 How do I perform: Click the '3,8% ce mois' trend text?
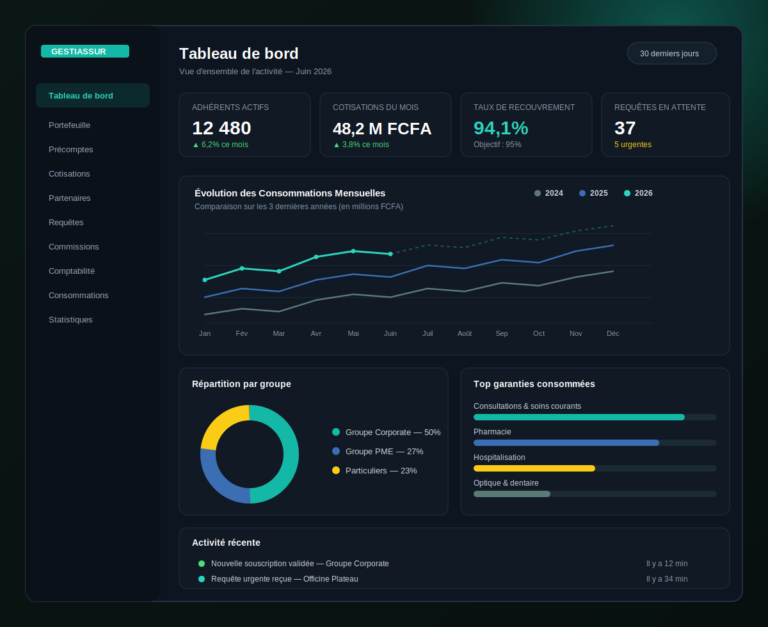tap(361, 145)
